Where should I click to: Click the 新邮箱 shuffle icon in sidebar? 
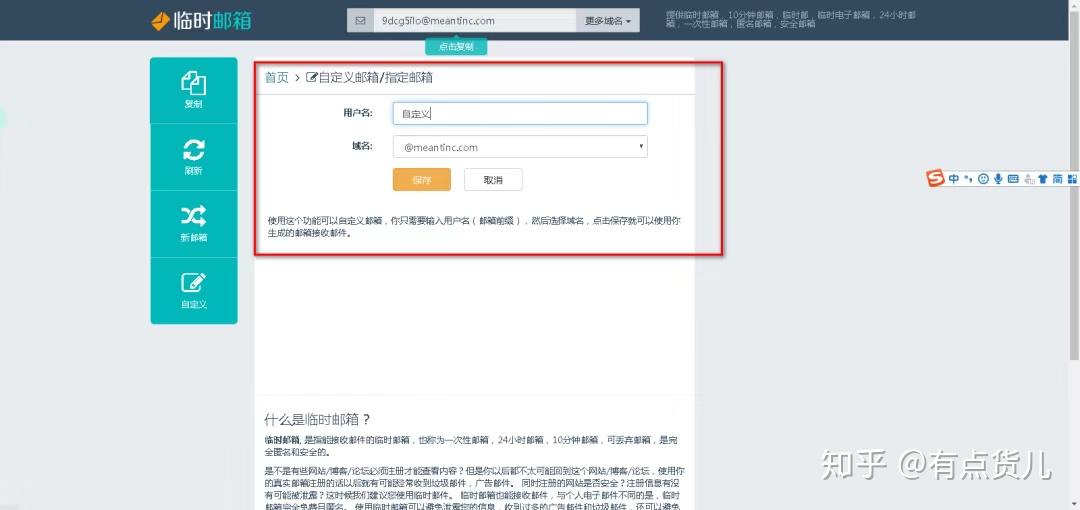tap(194, 216)
